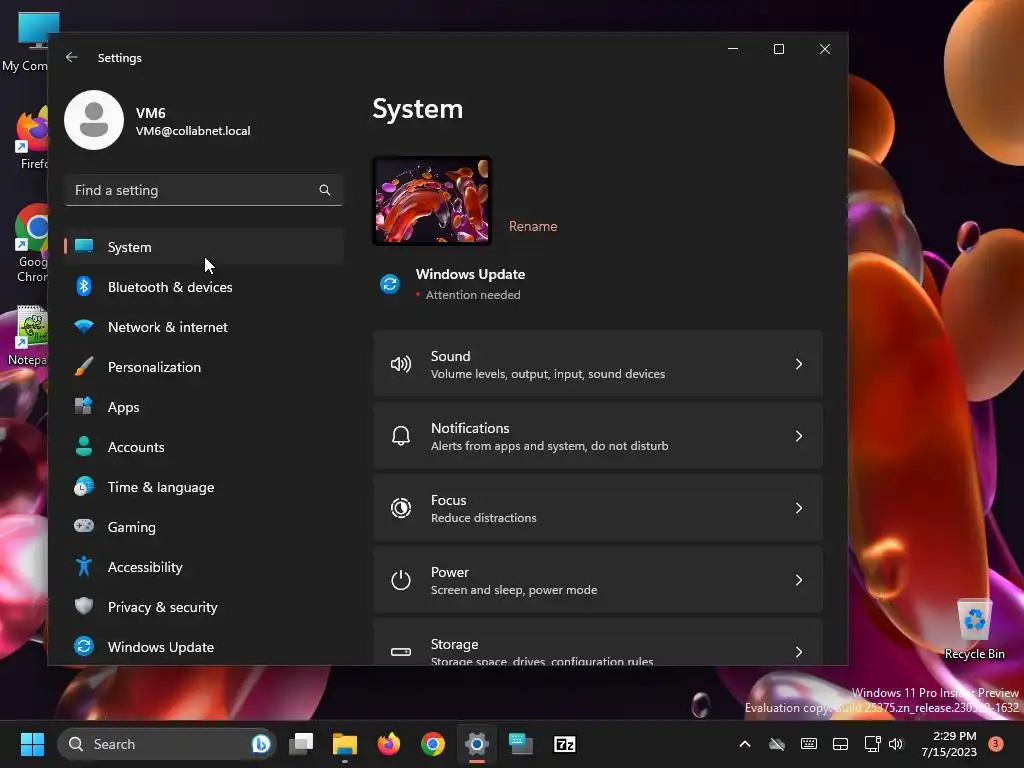Click the 2:29 PM clock in taskbar

tap(954, 736)
